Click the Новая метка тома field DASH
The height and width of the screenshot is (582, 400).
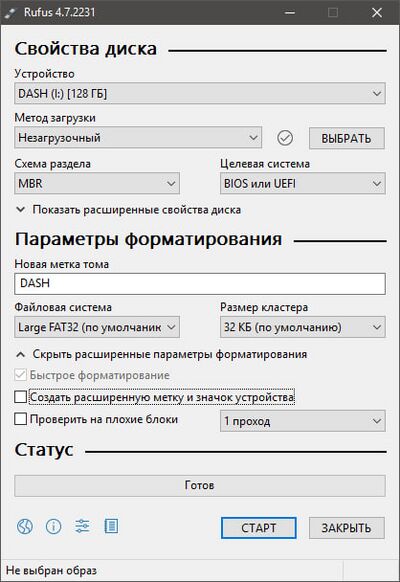tap(200, 284)
